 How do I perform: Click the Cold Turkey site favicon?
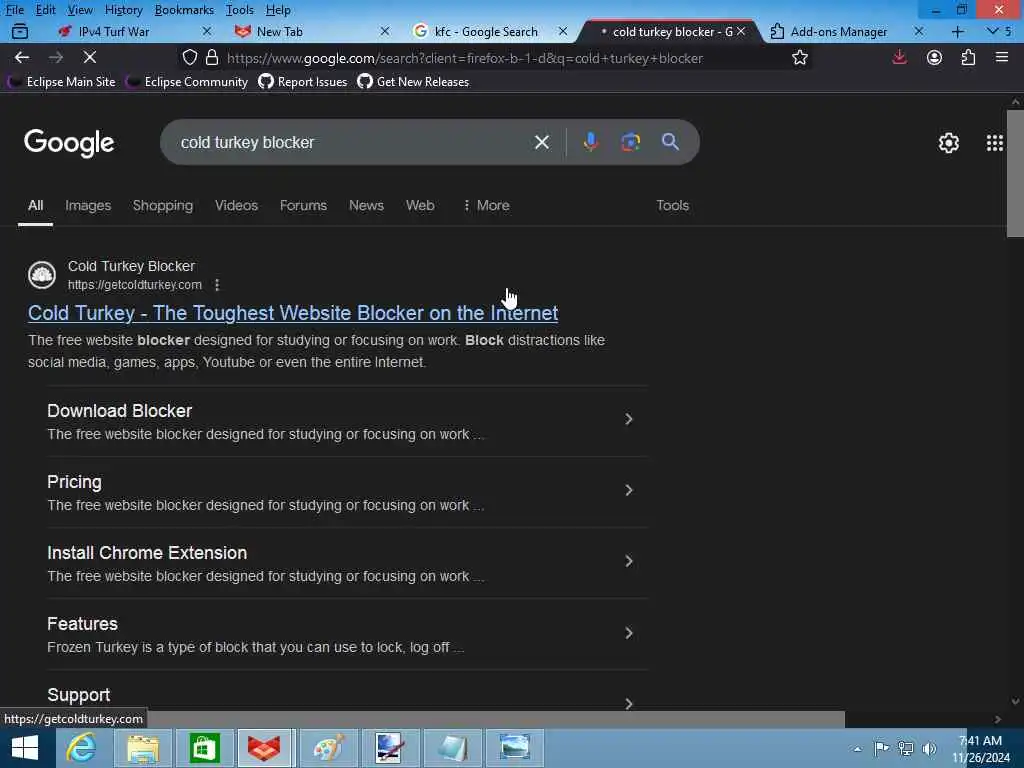pos(42,275)
